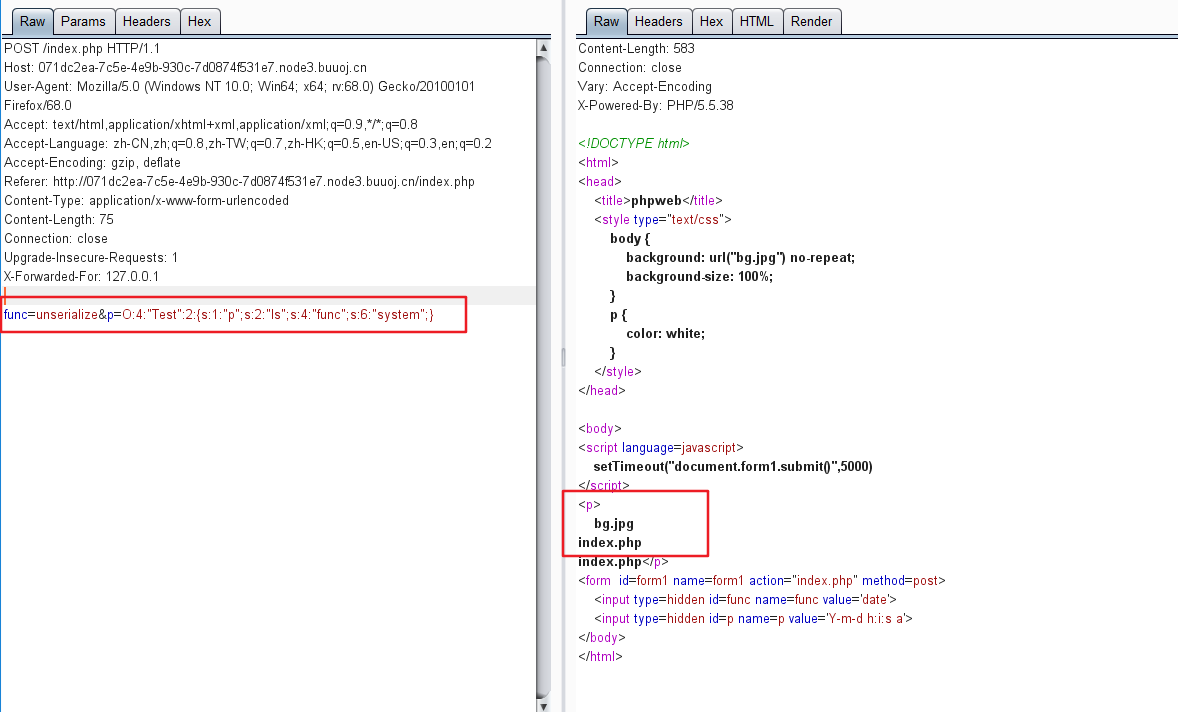
Task: Click the request scrollbar down arrow
Action: (x=544, y=706)
